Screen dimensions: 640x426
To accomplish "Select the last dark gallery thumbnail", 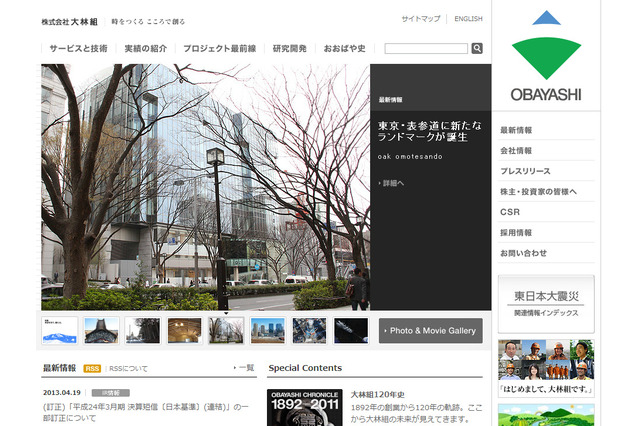I will point(350,330).
